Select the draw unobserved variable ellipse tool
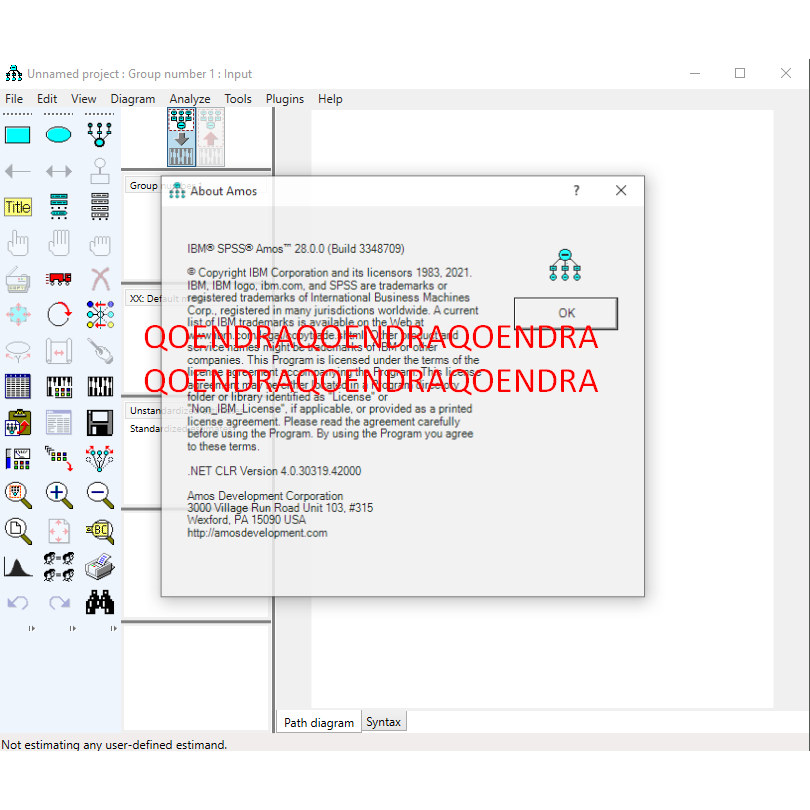Viewport: 810px width, 810px height. pos(59,135)
